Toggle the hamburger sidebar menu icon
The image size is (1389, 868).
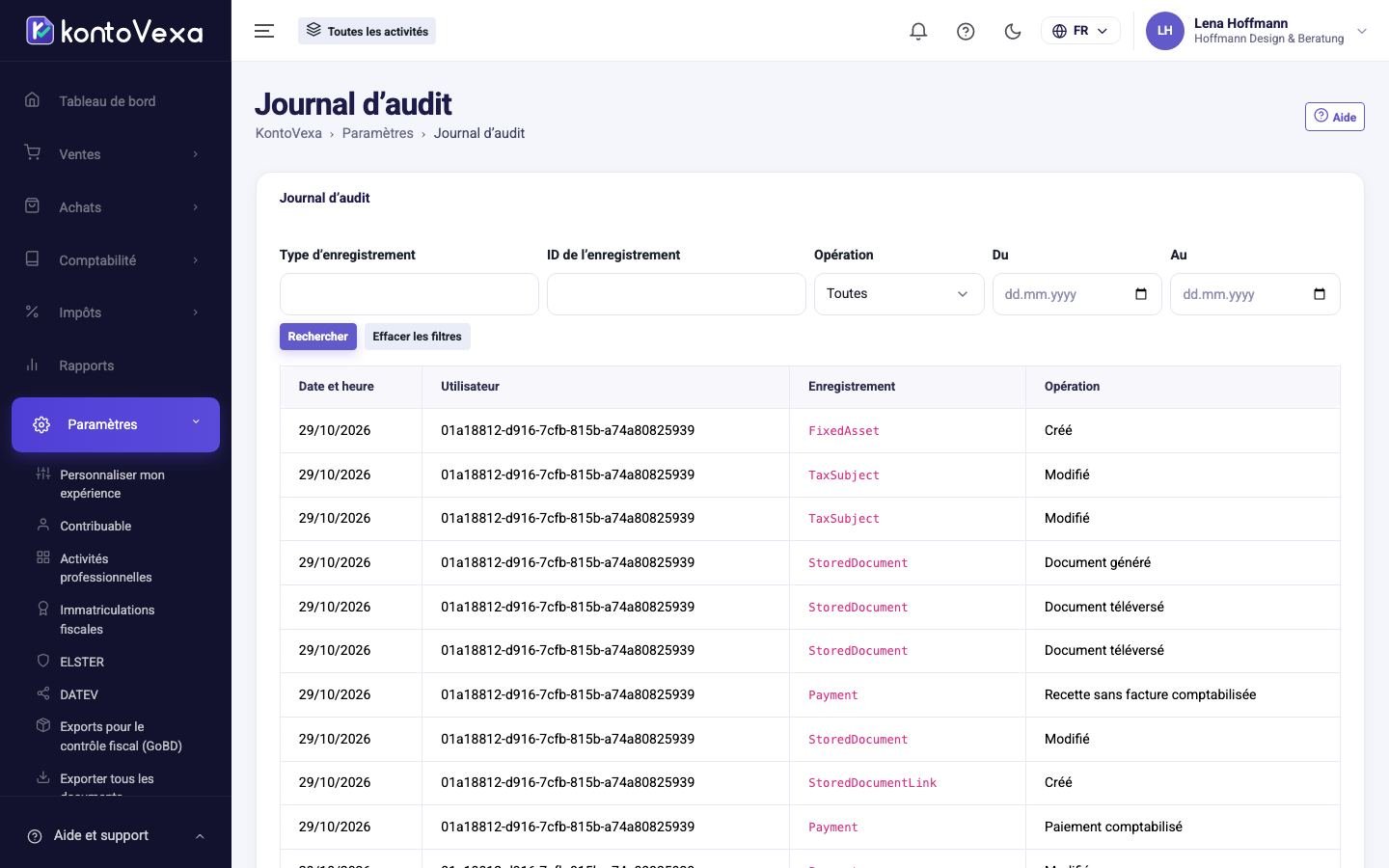[264, 31]
